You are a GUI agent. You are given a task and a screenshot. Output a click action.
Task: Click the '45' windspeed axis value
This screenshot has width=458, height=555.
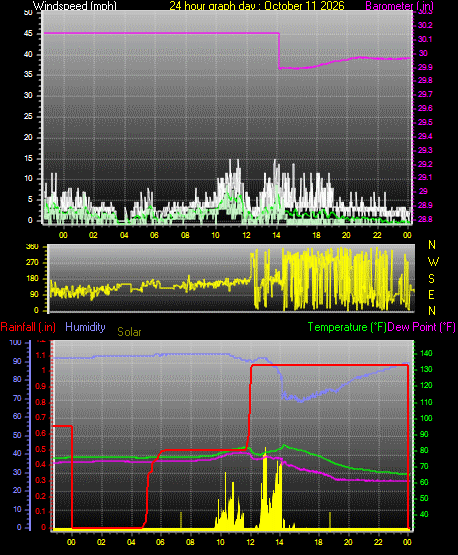[x=28, y=34]
